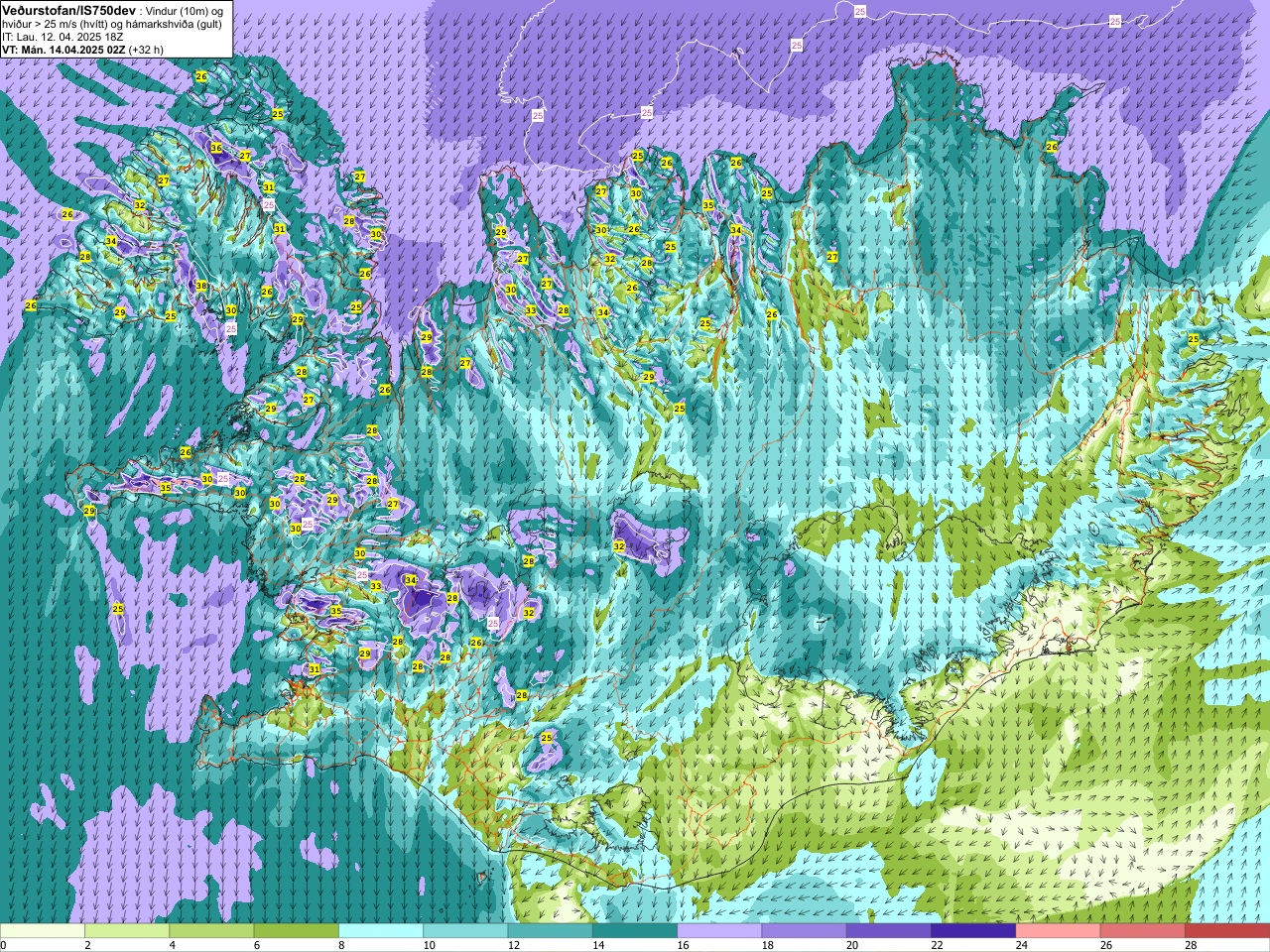The height and width of the screenshot is (952, 1270).
Task: Click the legend scale value "8"
Action: pyautogui.click(x=341, y=945)
